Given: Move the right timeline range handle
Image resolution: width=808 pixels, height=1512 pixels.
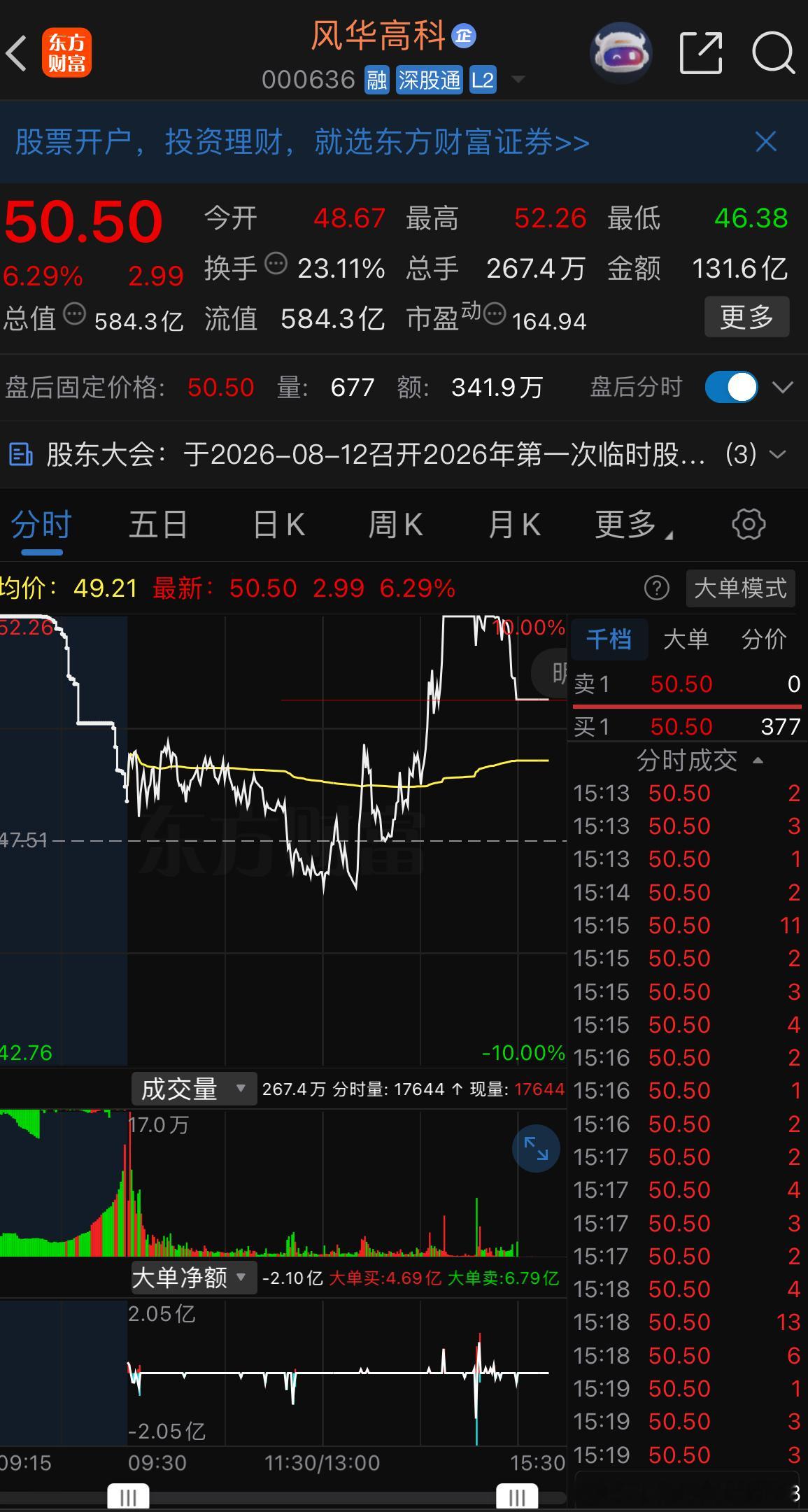Looking at the screenshot, I should (x=517, y=1497).
